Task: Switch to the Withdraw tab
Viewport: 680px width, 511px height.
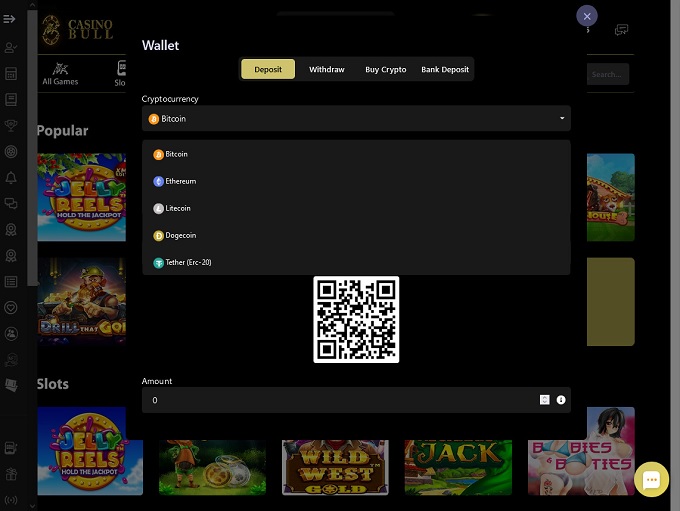Action: [326, 70]
